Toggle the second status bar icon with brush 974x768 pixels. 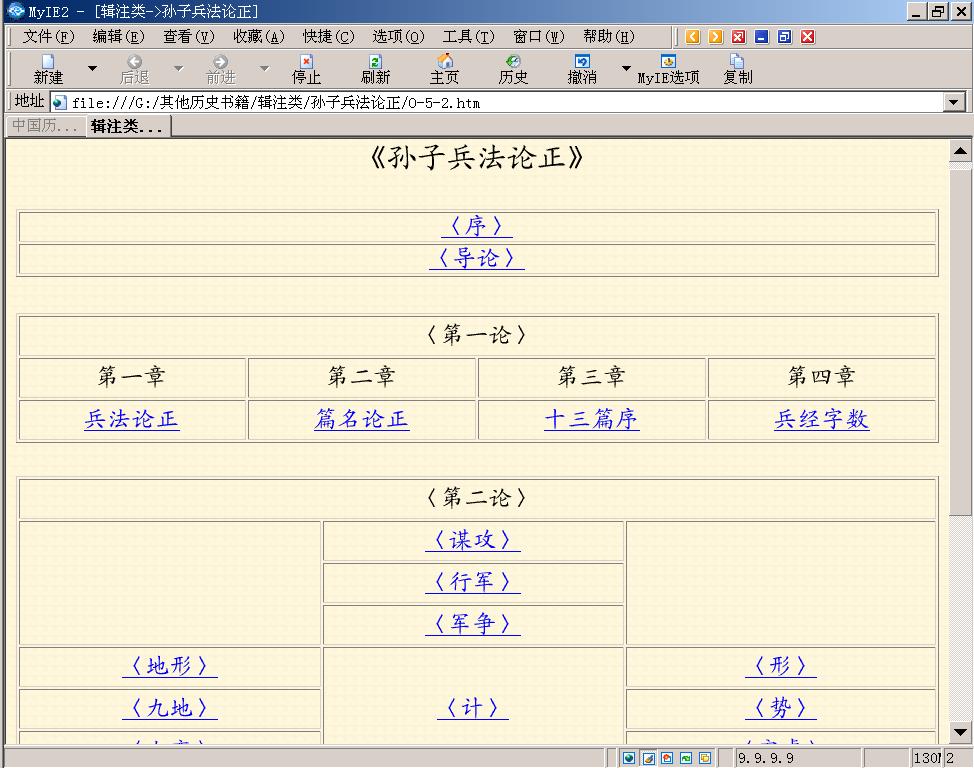click(x=648, y=758)
